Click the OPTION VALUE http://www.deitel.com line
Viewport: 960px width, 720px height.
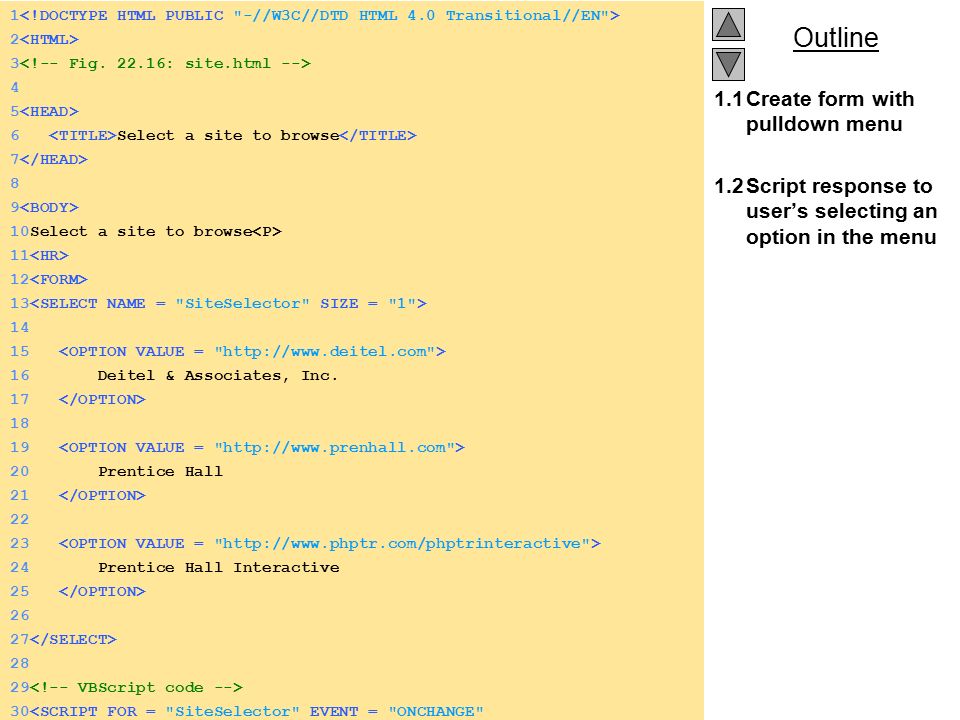(252, 351)
